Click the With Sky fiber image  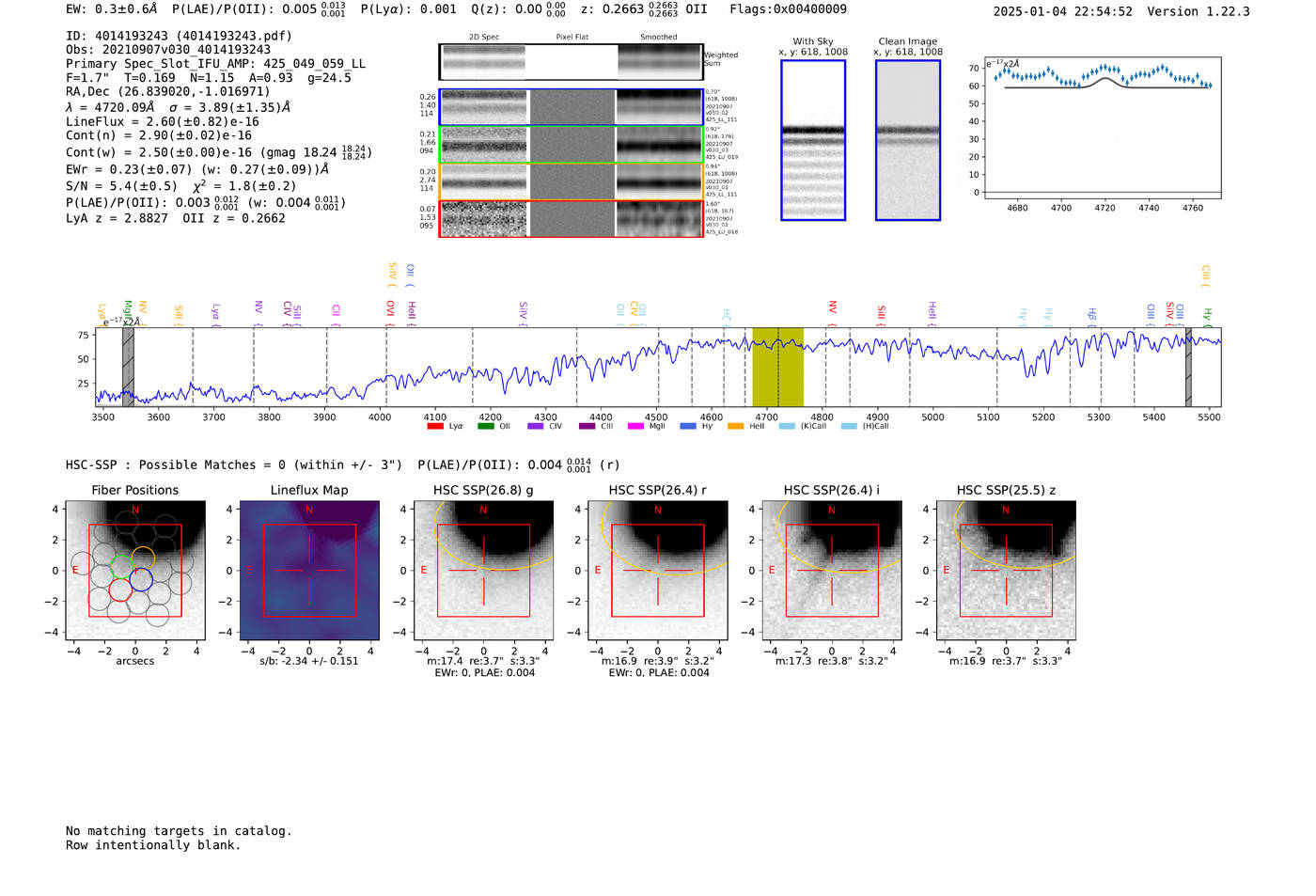pos(813,140)
